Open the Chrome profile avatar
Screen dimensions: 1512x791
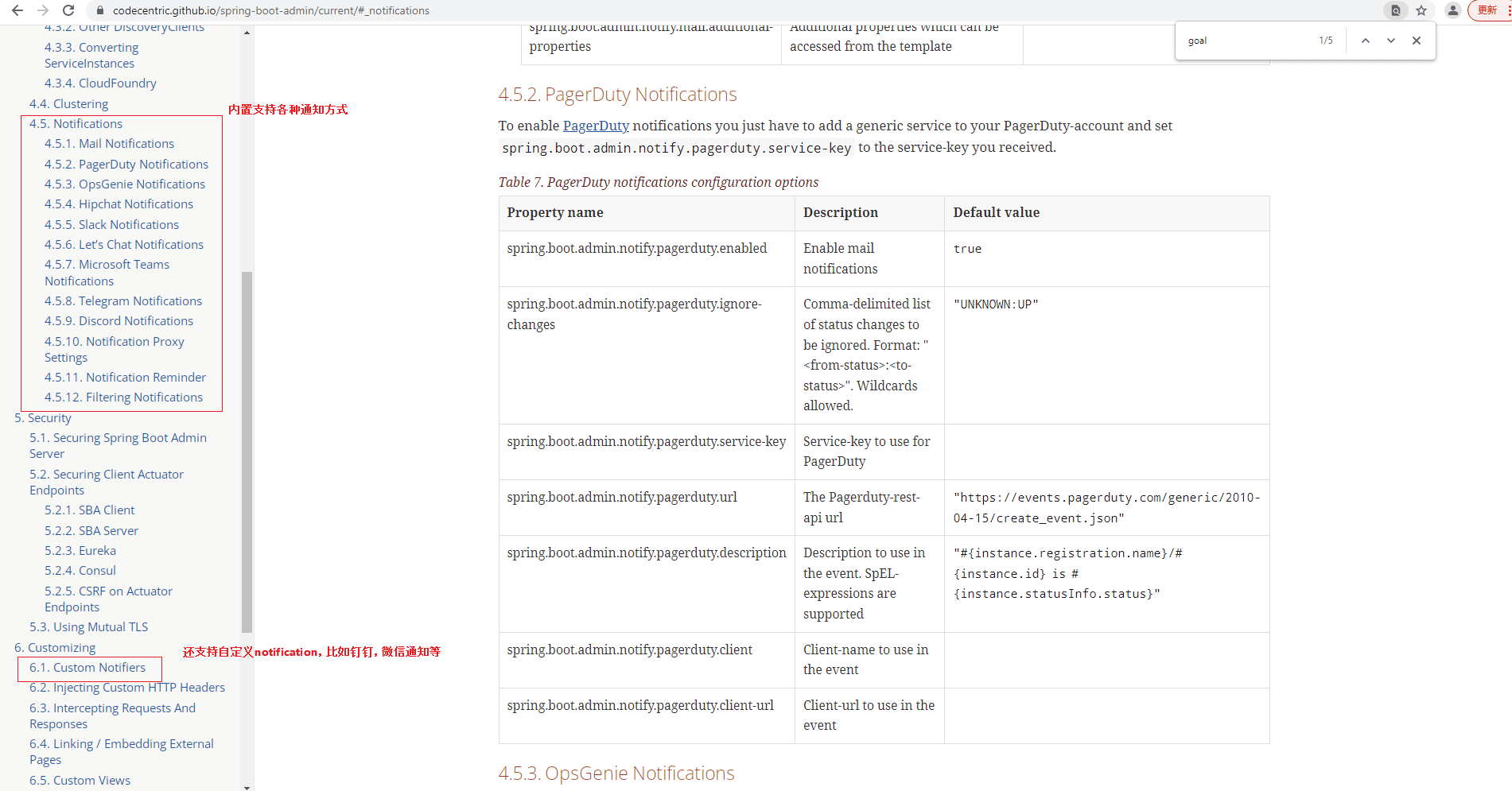pyautogui.click(x=1453, y=10)
